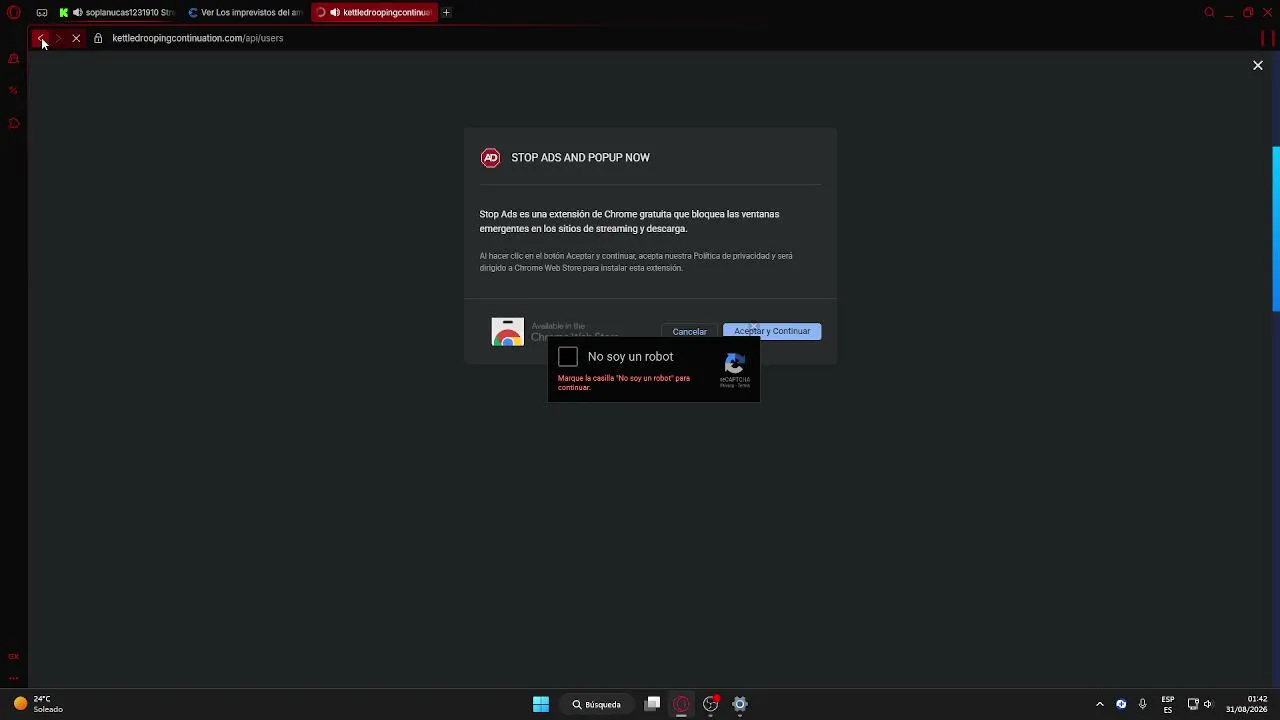1280x720 pixels.
Task: Open the weather widget showing 24°C
Action: tap(38, 704)
